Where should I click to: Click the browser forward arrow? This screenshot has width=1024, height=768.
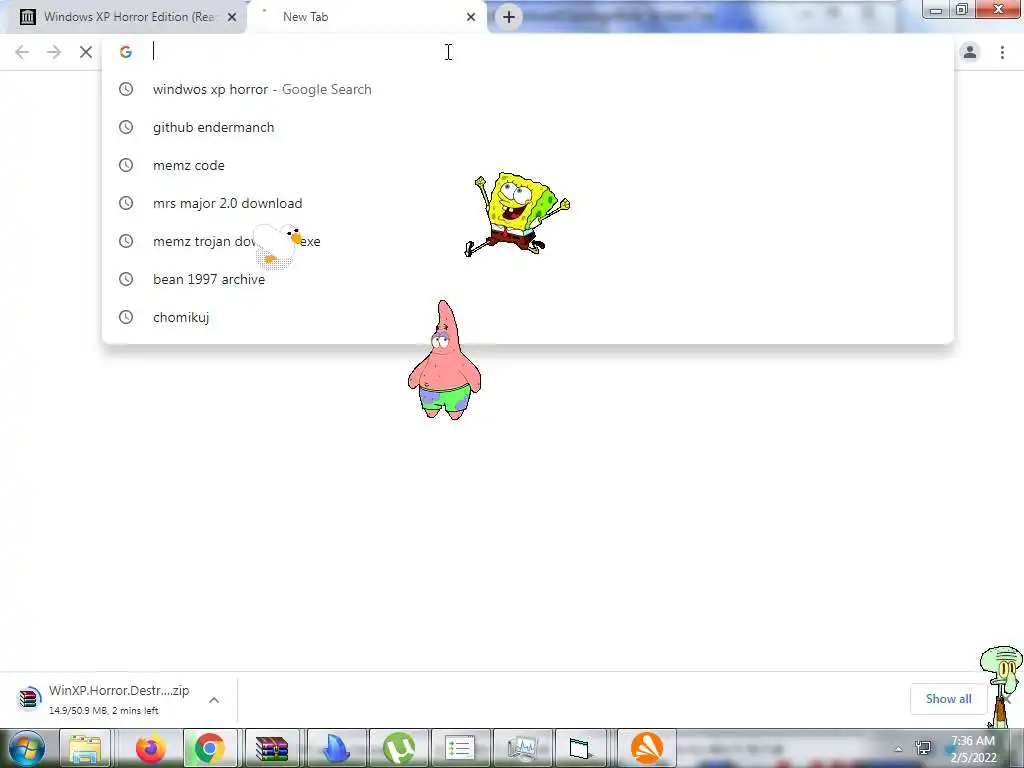[54, 52]
